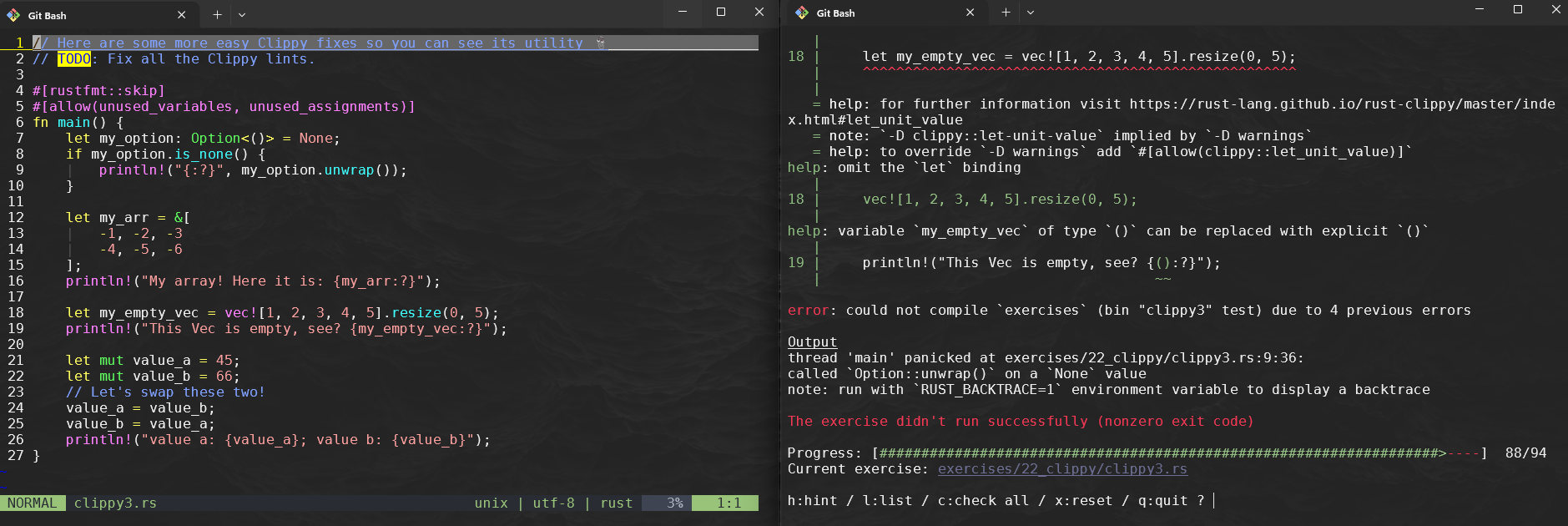The width and height of the screenshot is (1568, 526).
Task: Open a new tab in the right terminal window
Action: [x=1006, y=13]
